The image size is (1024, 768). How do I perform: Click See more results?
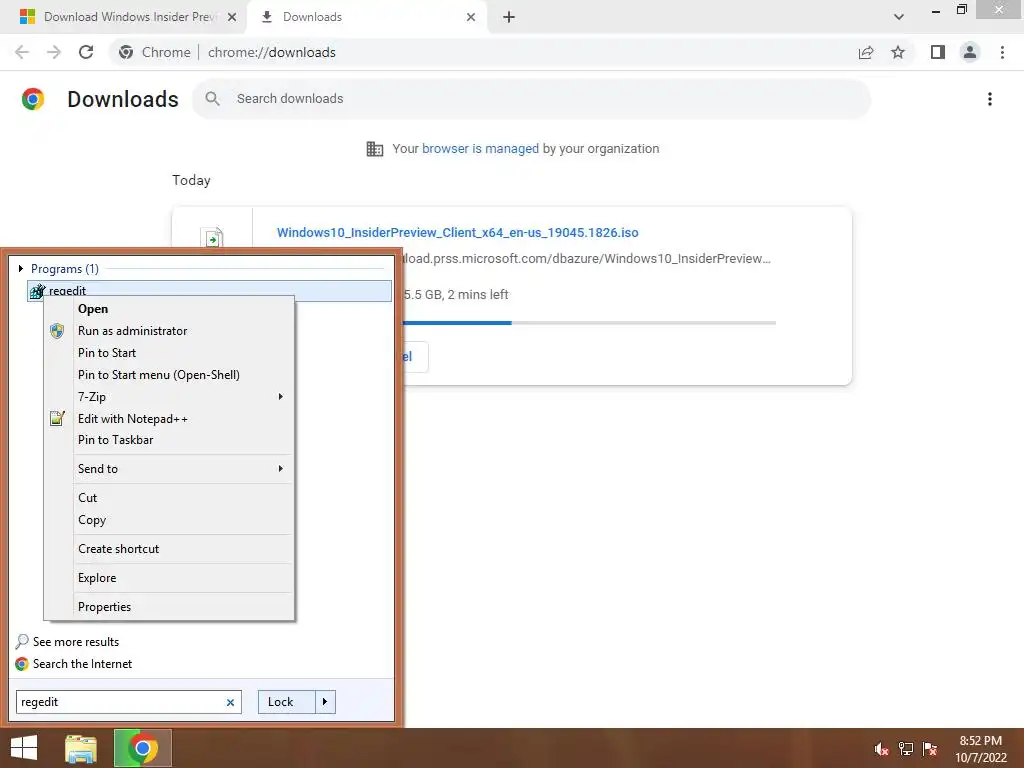(76, 642)
